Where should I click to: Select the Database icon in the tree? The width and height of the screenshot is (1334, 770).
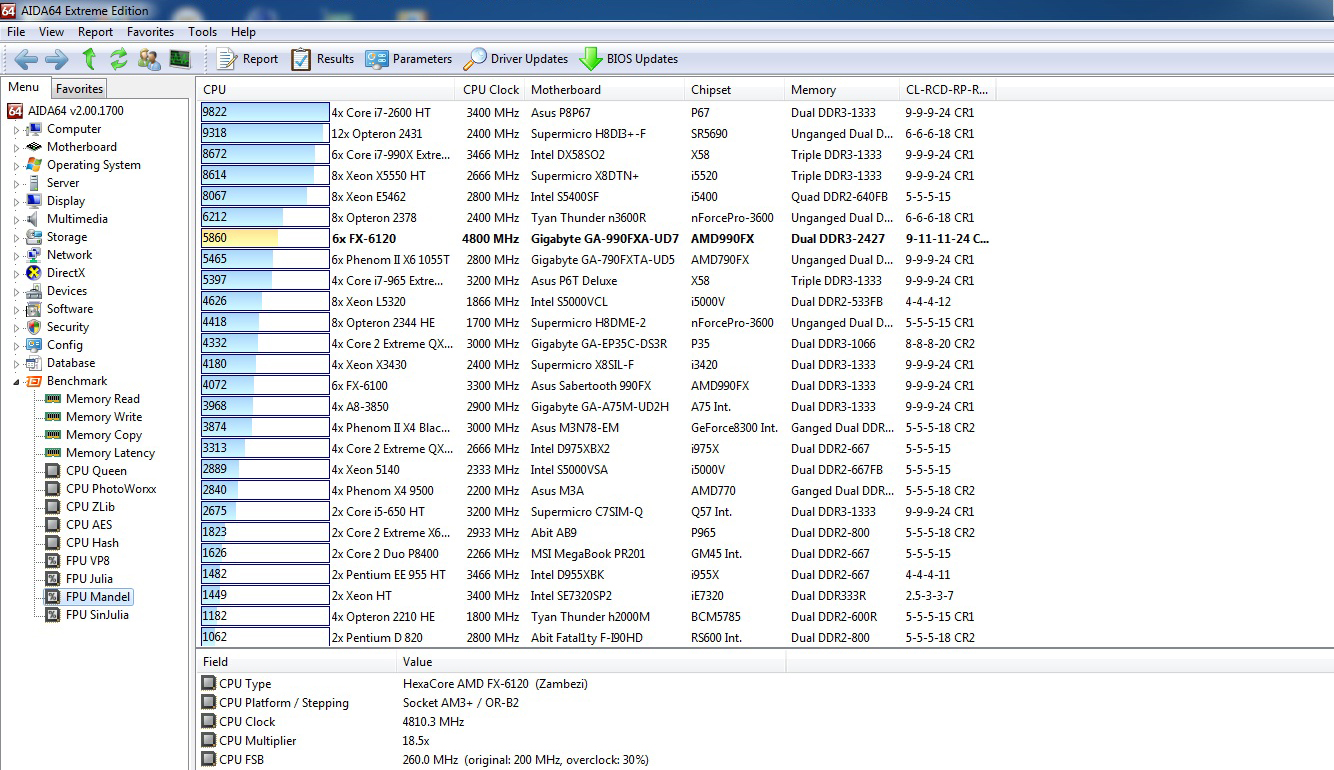35,363
